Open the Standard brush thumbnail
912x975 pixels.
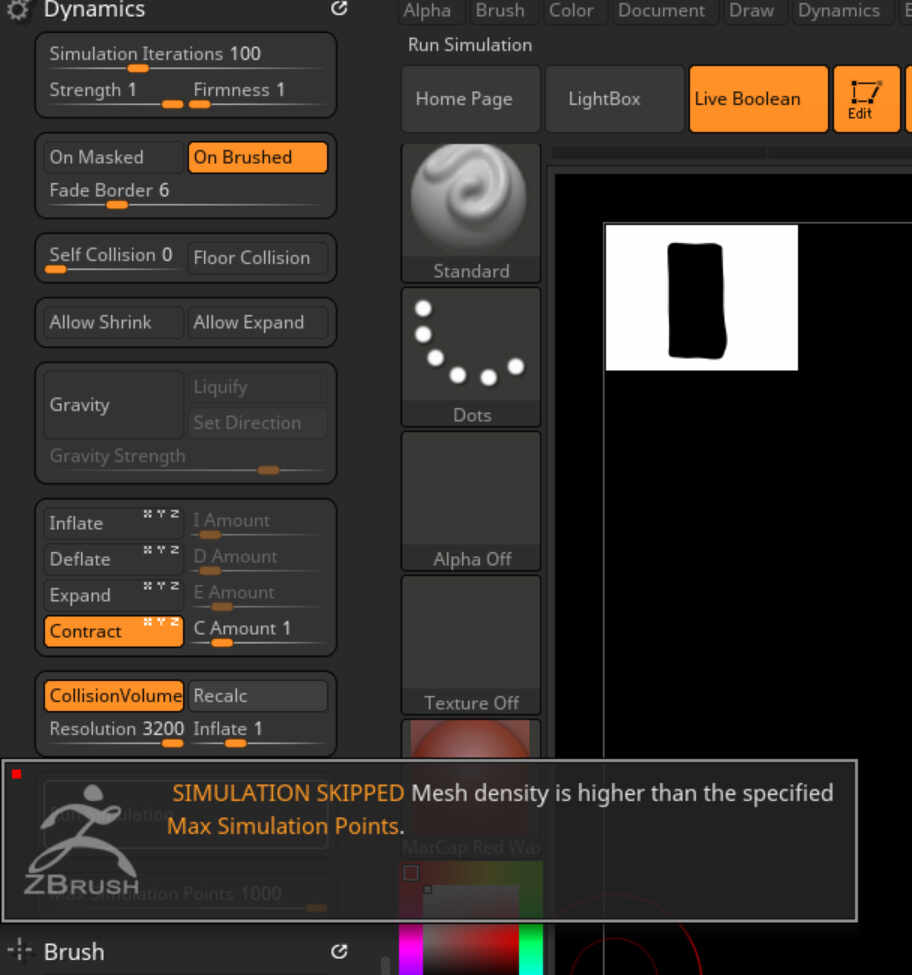(x=471, y=213)
